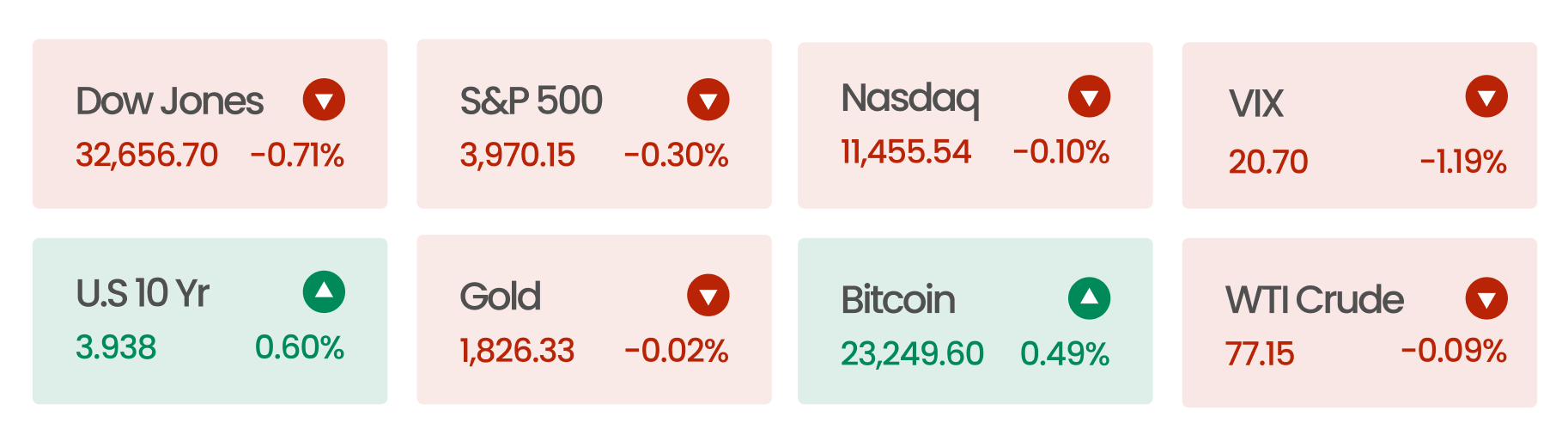The image size is (1568, 441).
Task: Click the U.S 10 Yr 0.60% change
Action: pos(300,347)
